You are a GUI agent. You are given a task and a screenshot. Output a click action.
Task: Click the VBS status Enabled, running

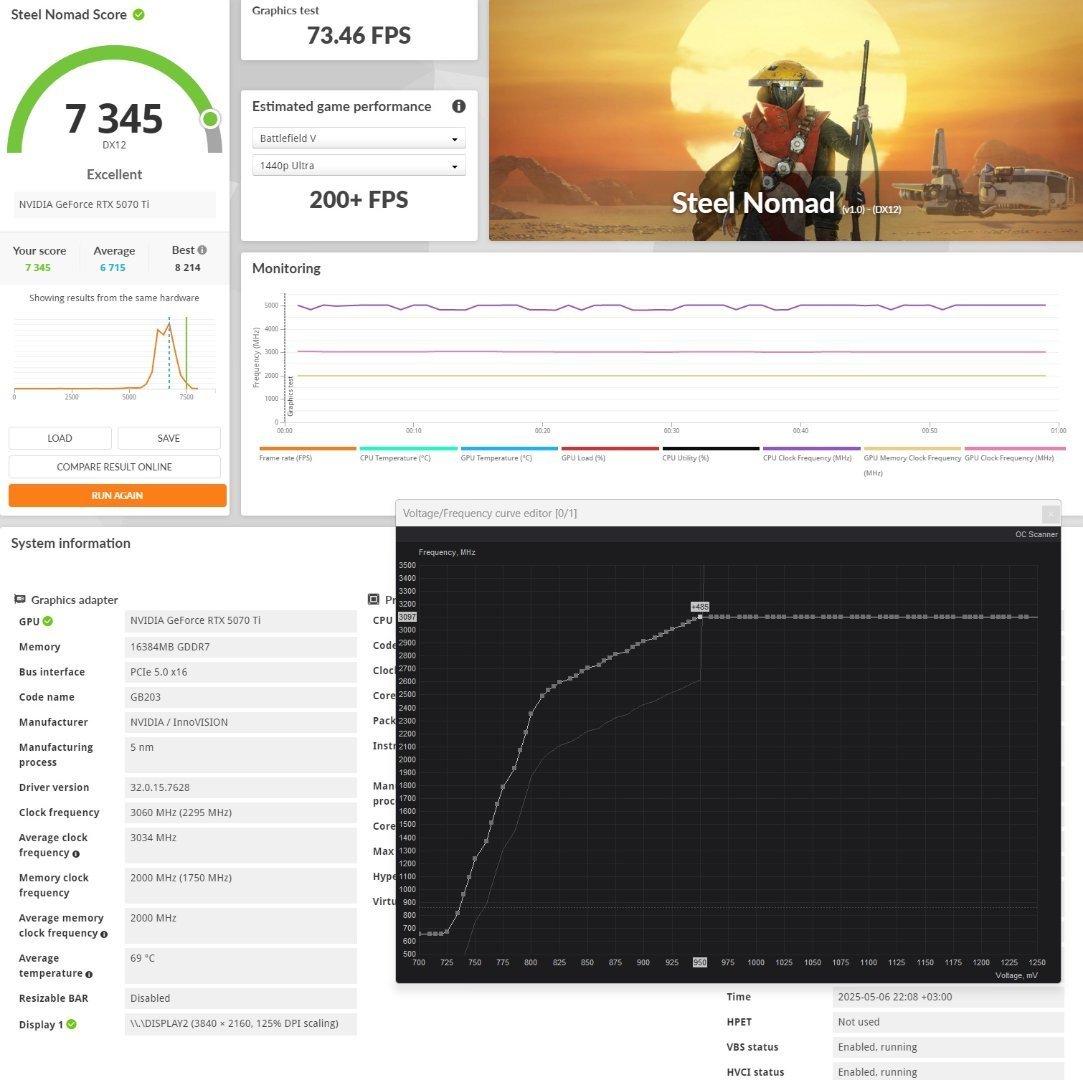tap(948, 1048)
